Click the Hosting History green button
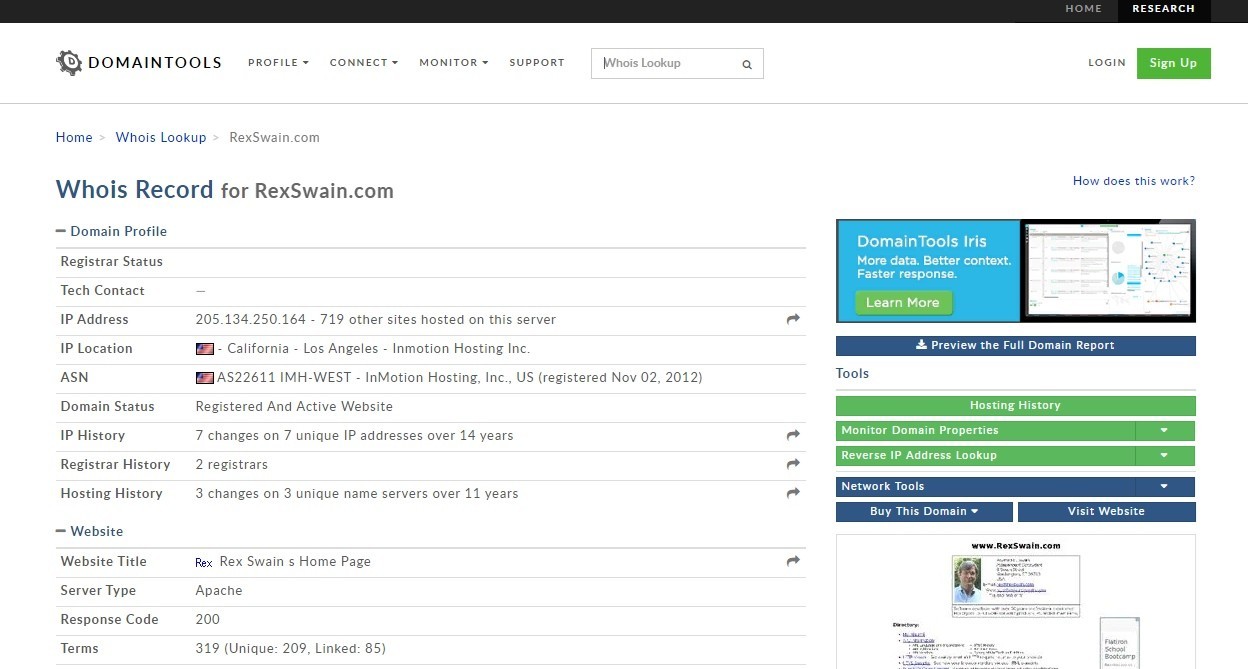The width and height of the screenshot is (1248, 669). 1015,405
